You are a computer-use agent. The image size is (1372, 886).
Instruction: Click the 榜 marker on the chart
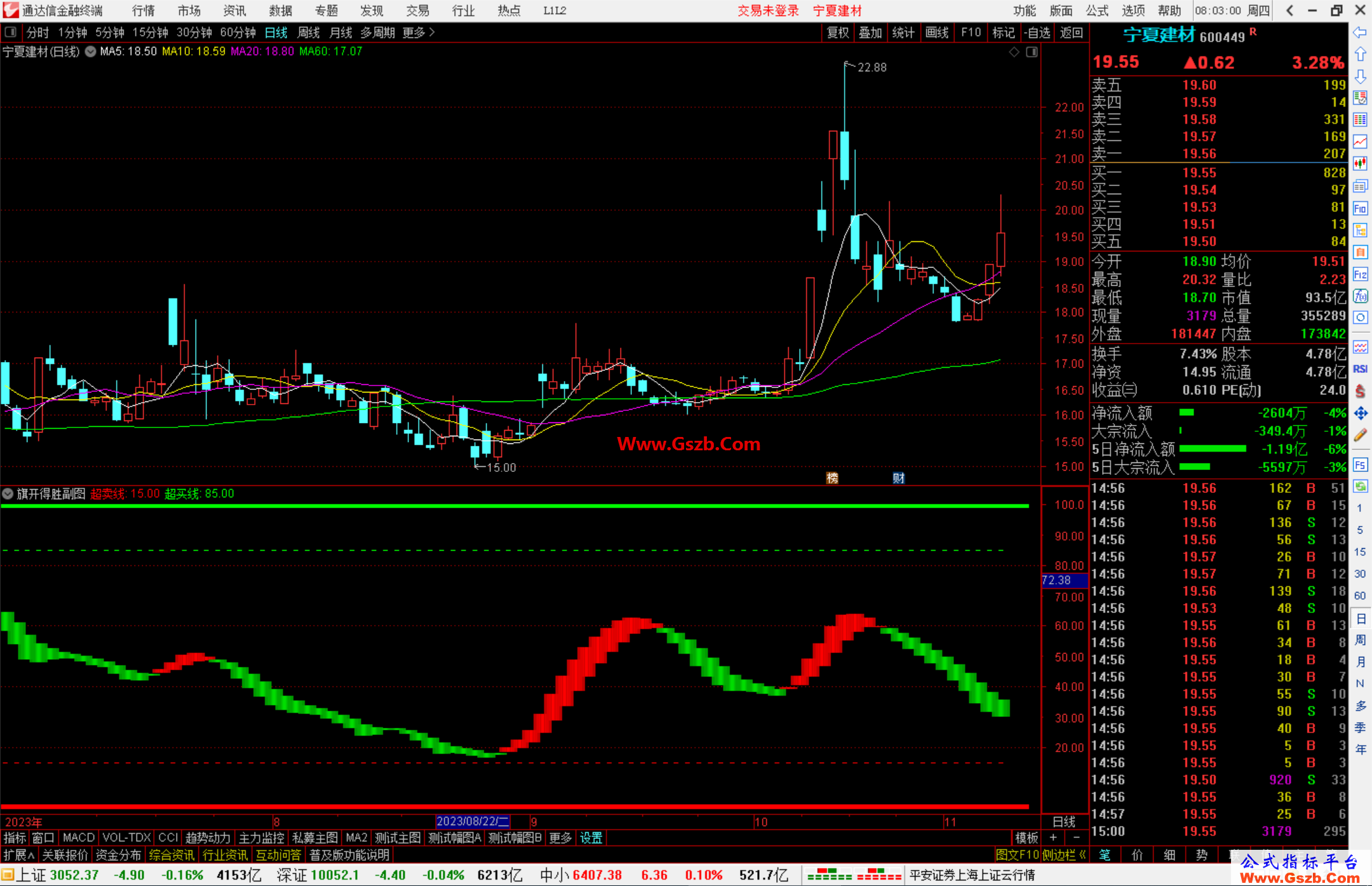point(832,478)
